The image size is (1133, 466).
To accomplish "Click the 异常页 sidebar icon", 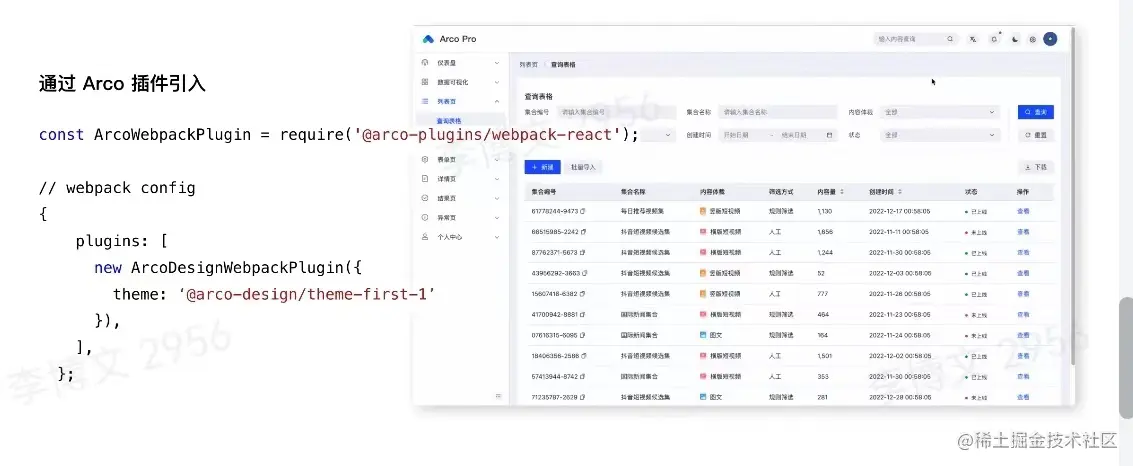I will click(425, 217).
